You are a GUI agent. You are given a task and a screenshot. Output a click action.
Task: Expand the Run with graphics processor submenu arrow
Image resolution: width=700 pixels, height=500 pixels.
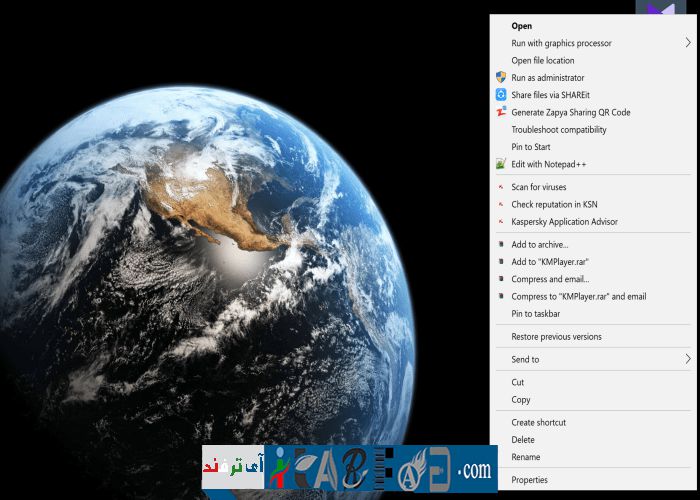coord(687,43)
